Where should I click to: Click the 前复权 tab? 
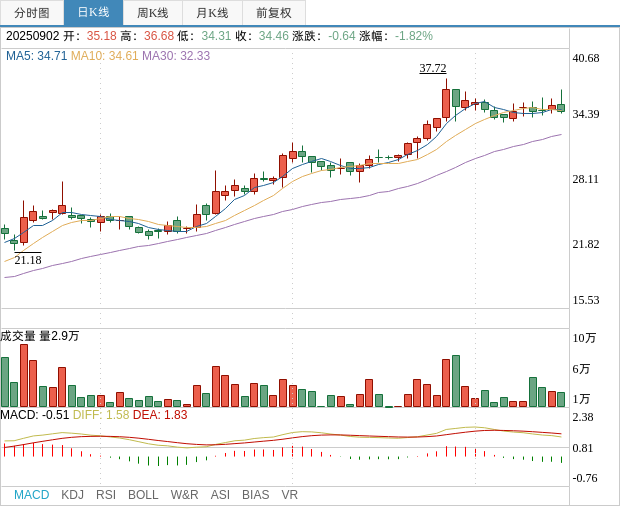coord(274,13)
